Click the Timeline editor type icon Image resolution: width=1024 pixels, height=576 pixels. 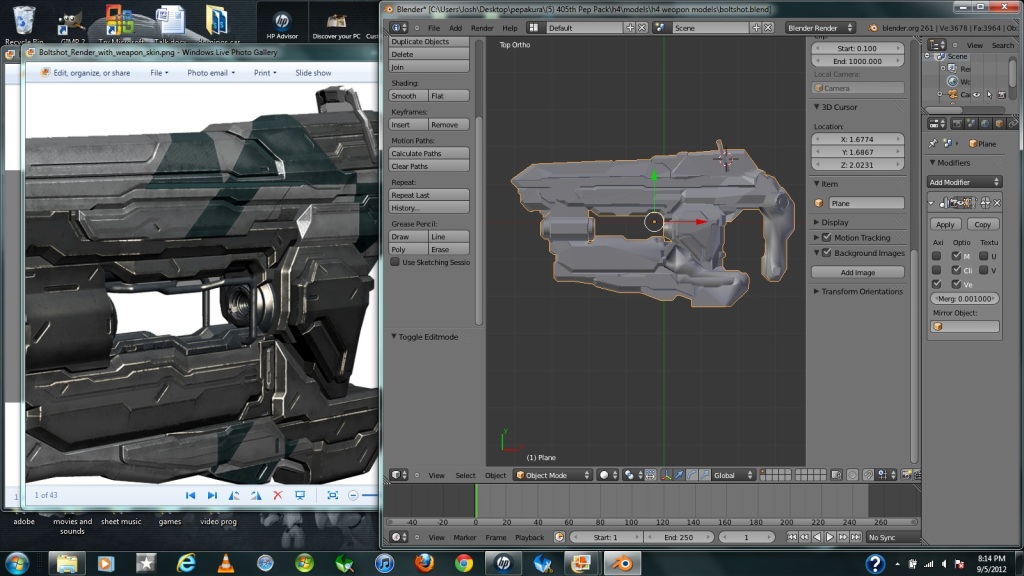click(x=398, y=537)
